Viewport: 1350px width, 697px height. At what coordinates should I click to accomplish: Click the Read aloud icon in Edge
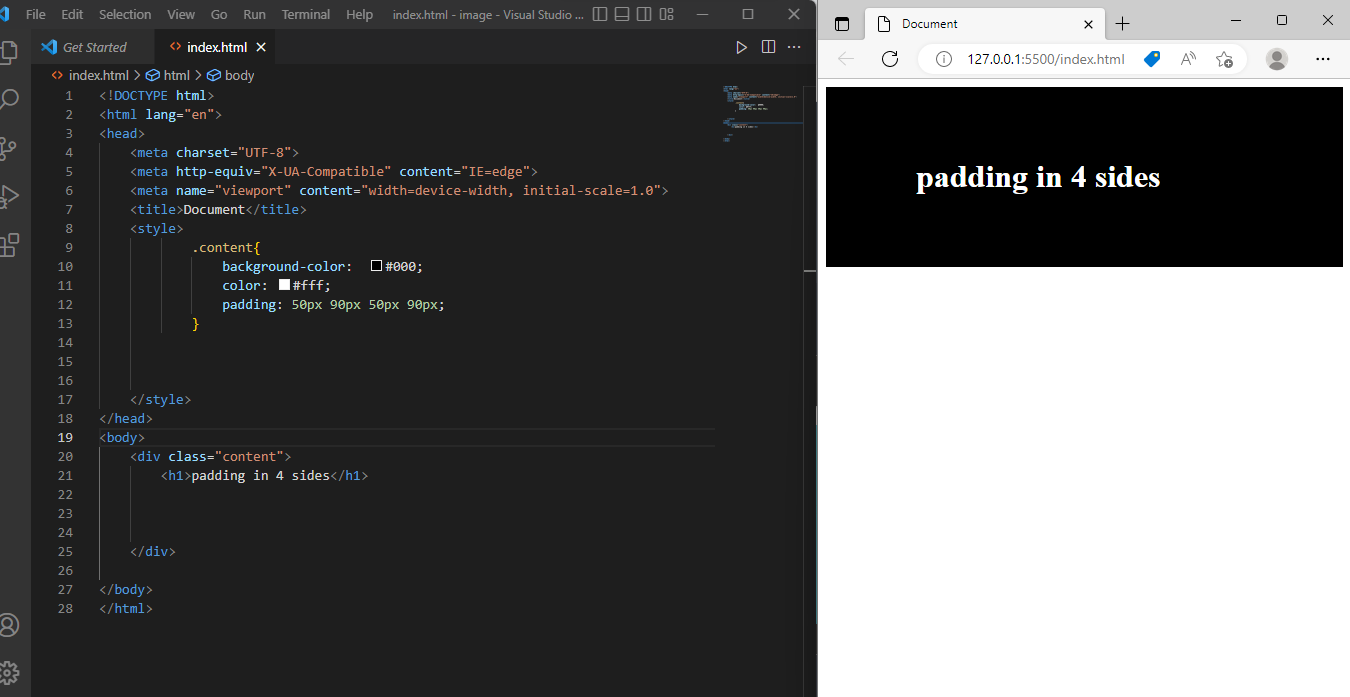pos(1188,59)
